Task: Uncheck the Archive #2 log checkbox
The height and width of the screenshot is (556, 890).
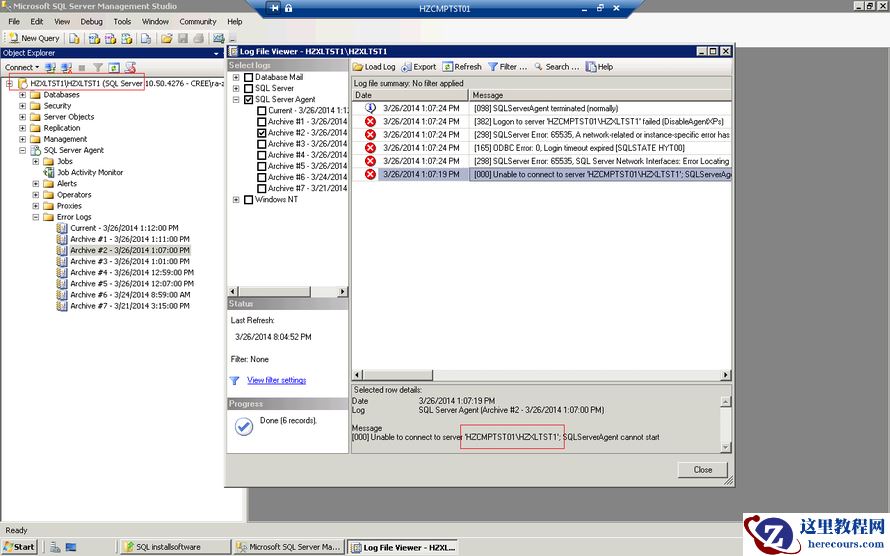Action: [262, 133]
